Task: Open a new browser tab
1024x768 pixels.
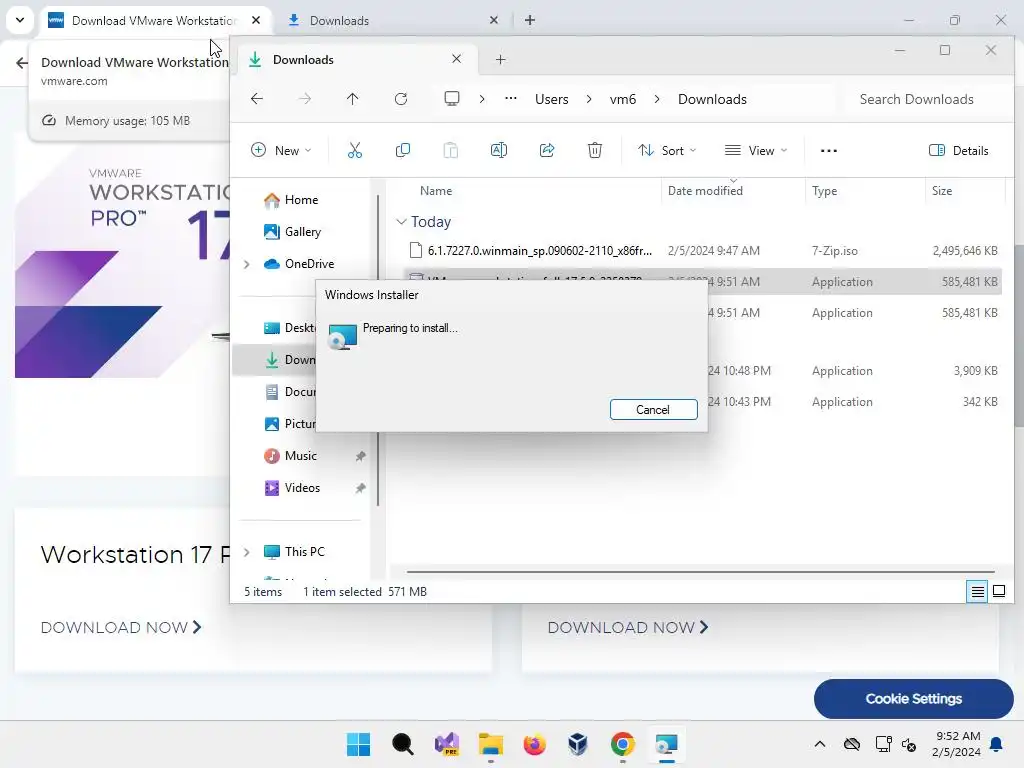Action: [x=530, y=21]
